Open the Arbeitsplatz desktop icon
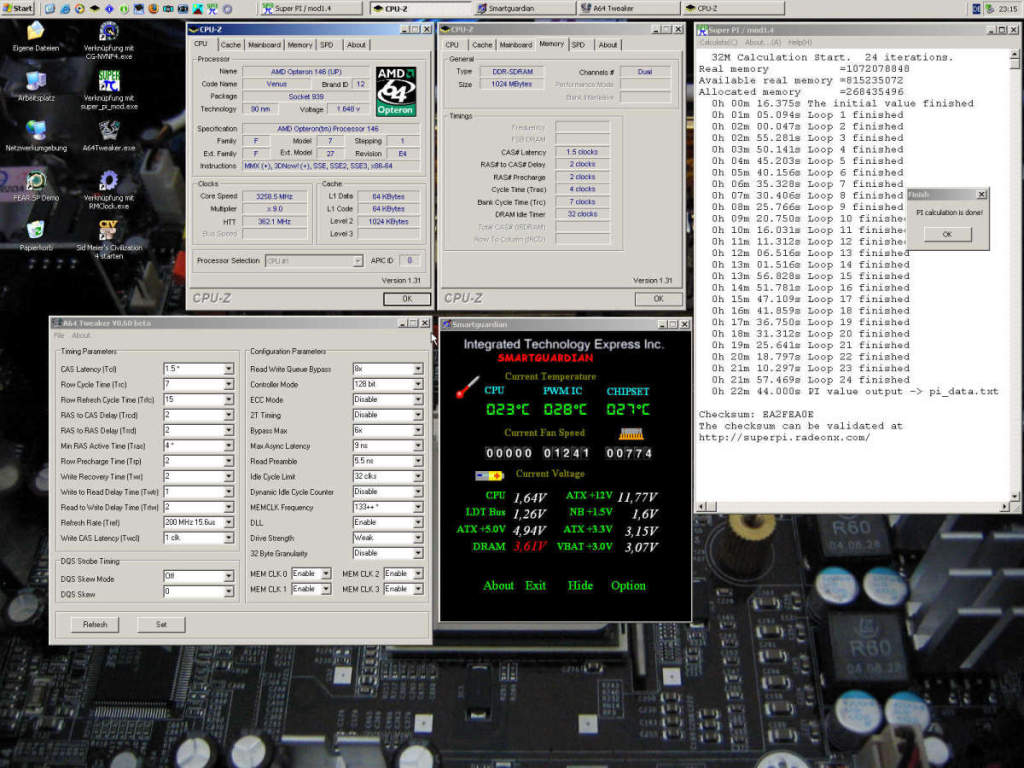The image size is (1024, 768). (x=35, y=86)
